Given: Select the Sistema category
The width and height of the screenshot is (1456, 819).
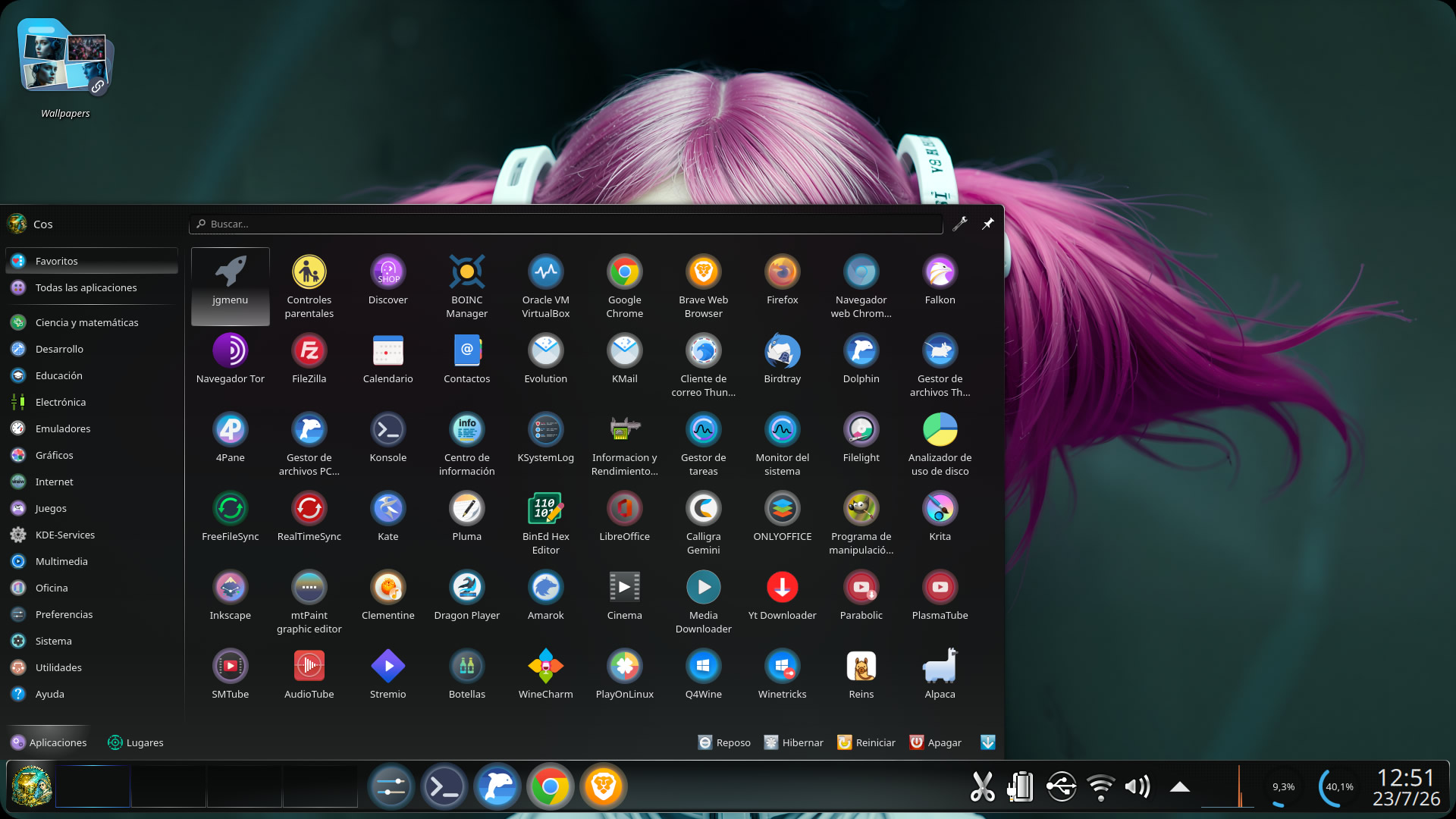Looking at the screenshot, I should click(93, 641).
